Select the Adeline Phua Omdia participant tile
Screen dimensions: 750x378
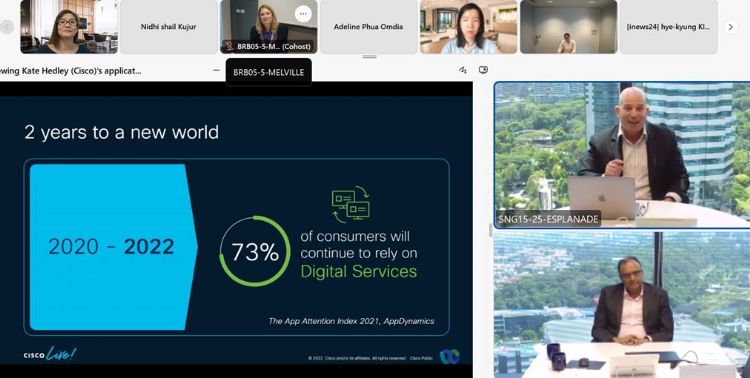pyautogui.click(x=368, y=27)
